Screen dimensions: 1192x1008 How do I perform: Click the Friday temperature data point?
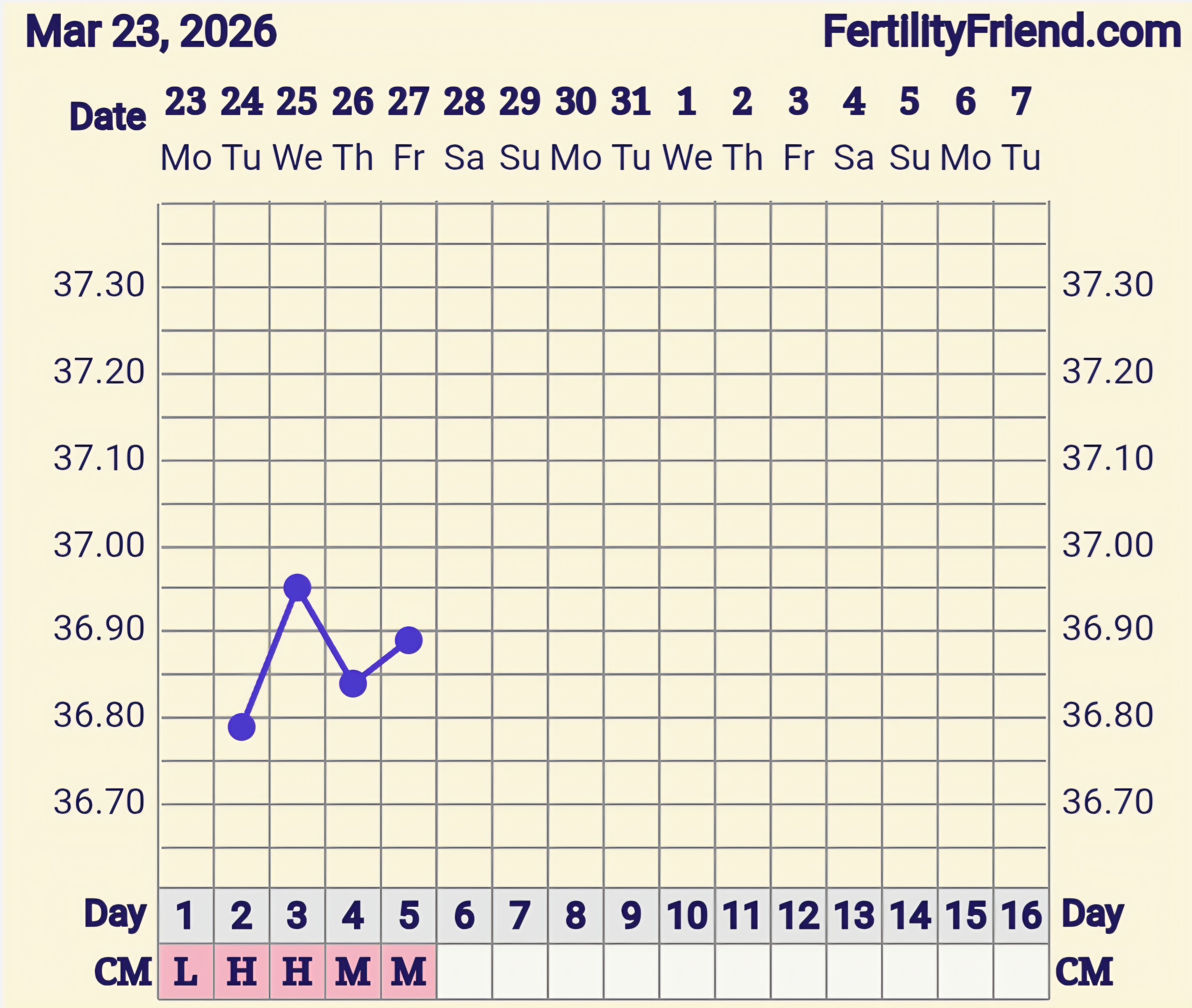pyautogui.click(x=409, y=640)
